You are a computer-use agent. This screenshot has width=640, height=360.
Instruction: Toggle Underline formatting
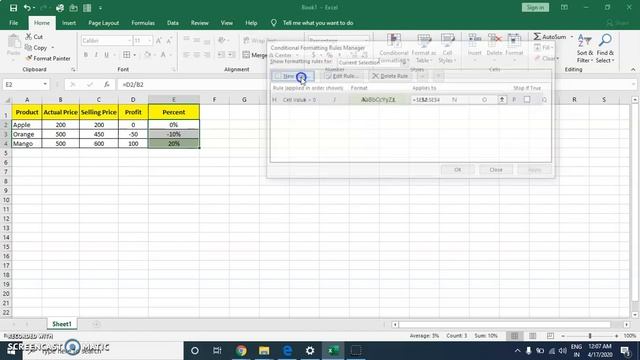click(107, 55)
